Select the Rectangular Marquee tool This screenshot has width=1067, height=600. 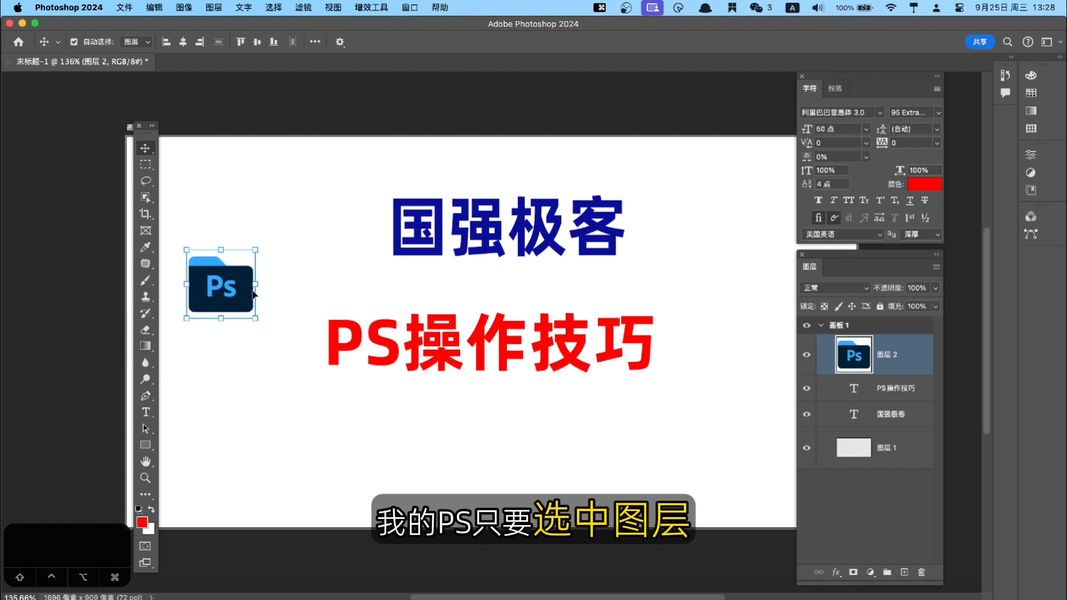(145, 165)
